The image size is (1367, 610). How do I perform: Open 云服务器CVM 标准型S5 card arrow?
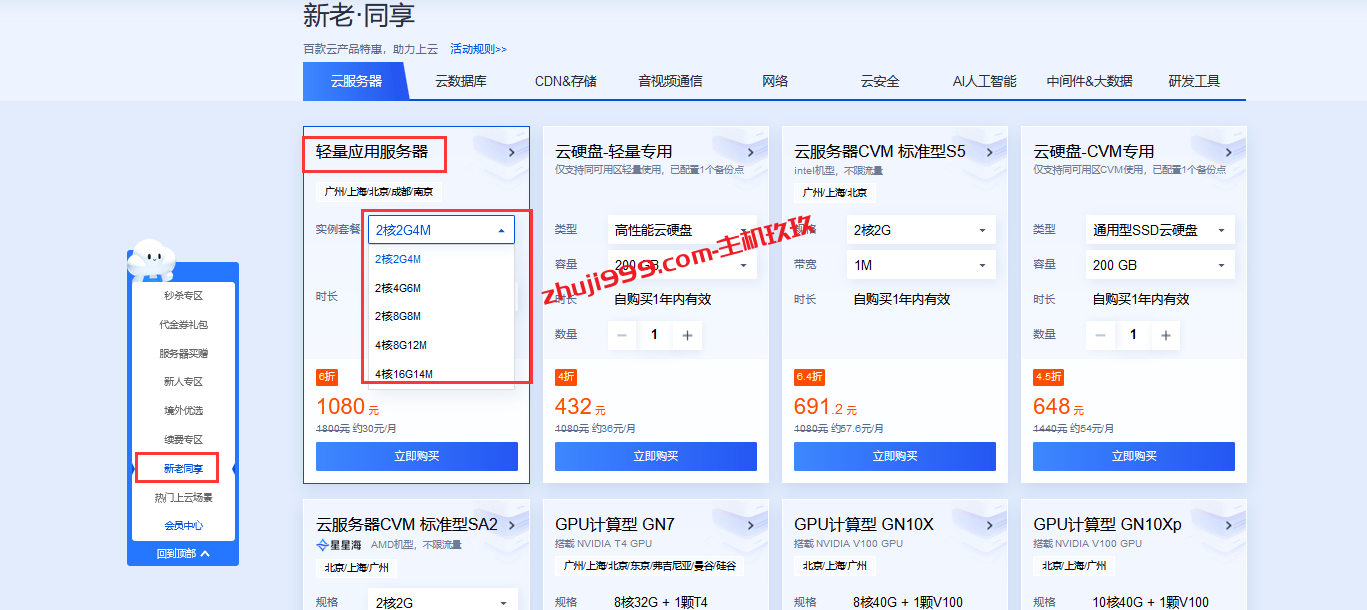[989, 153]
